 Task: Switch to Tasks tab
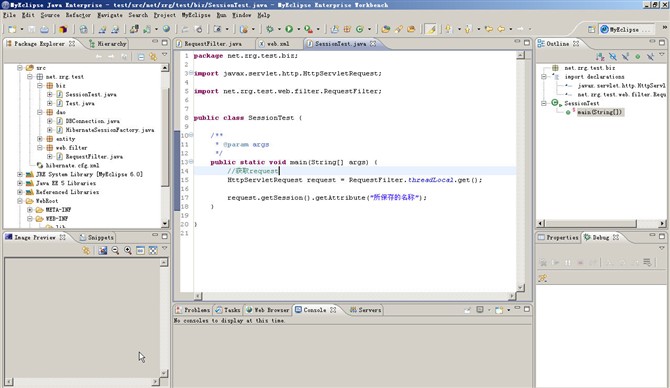point(228,310)
